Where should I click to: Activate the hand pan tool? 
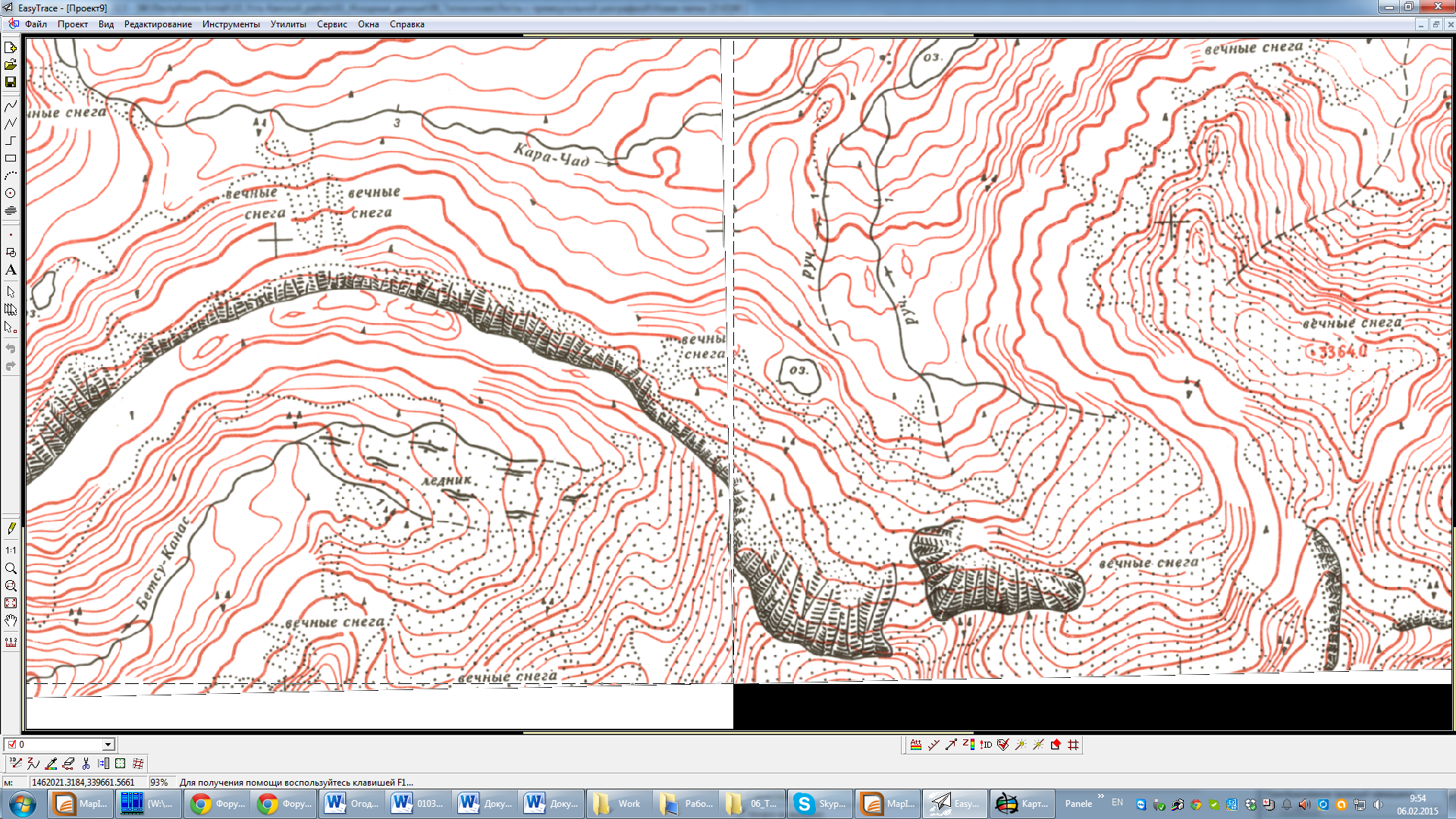coord(11,621)
